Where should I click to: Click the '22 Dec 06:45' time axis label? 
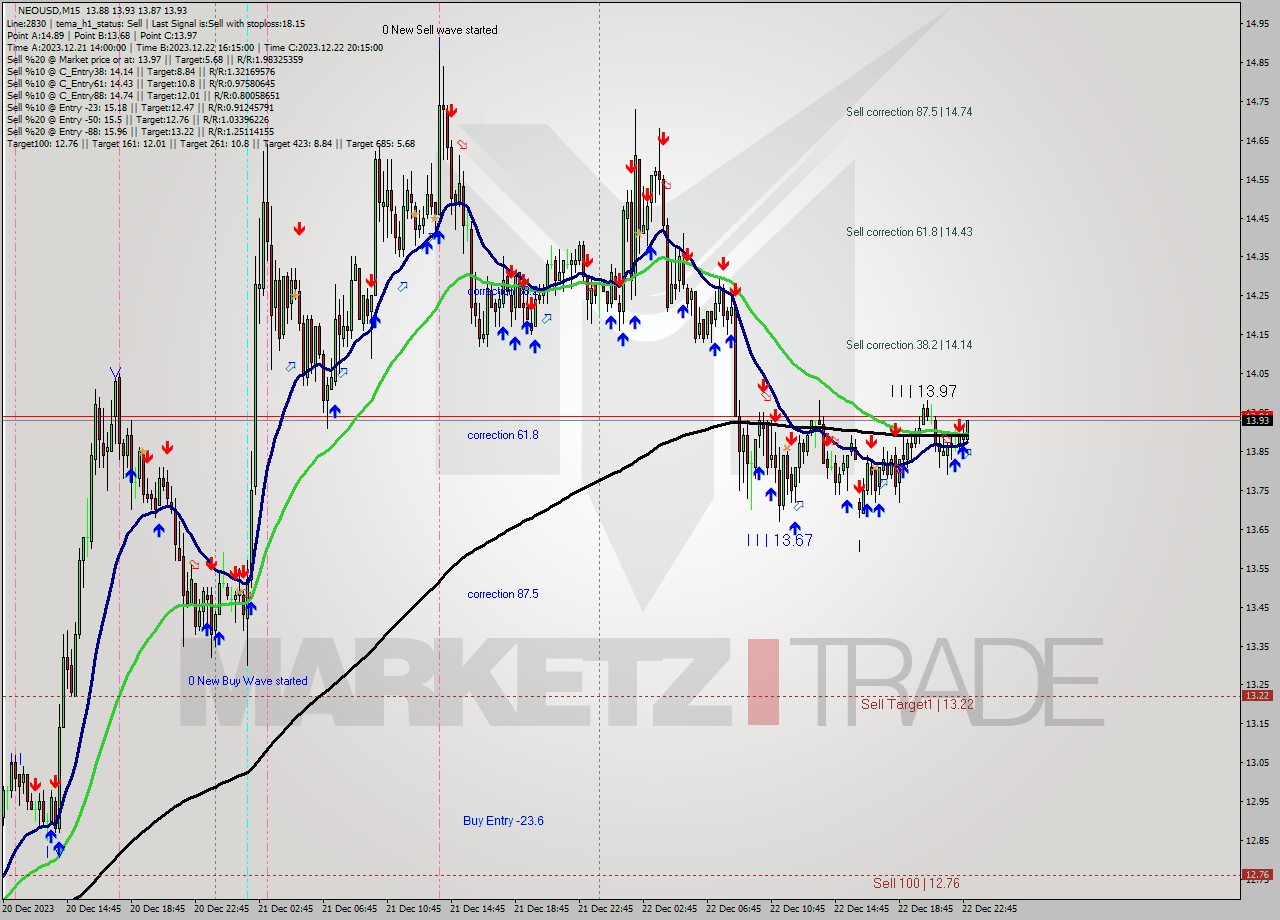click(x=734, y=909)
